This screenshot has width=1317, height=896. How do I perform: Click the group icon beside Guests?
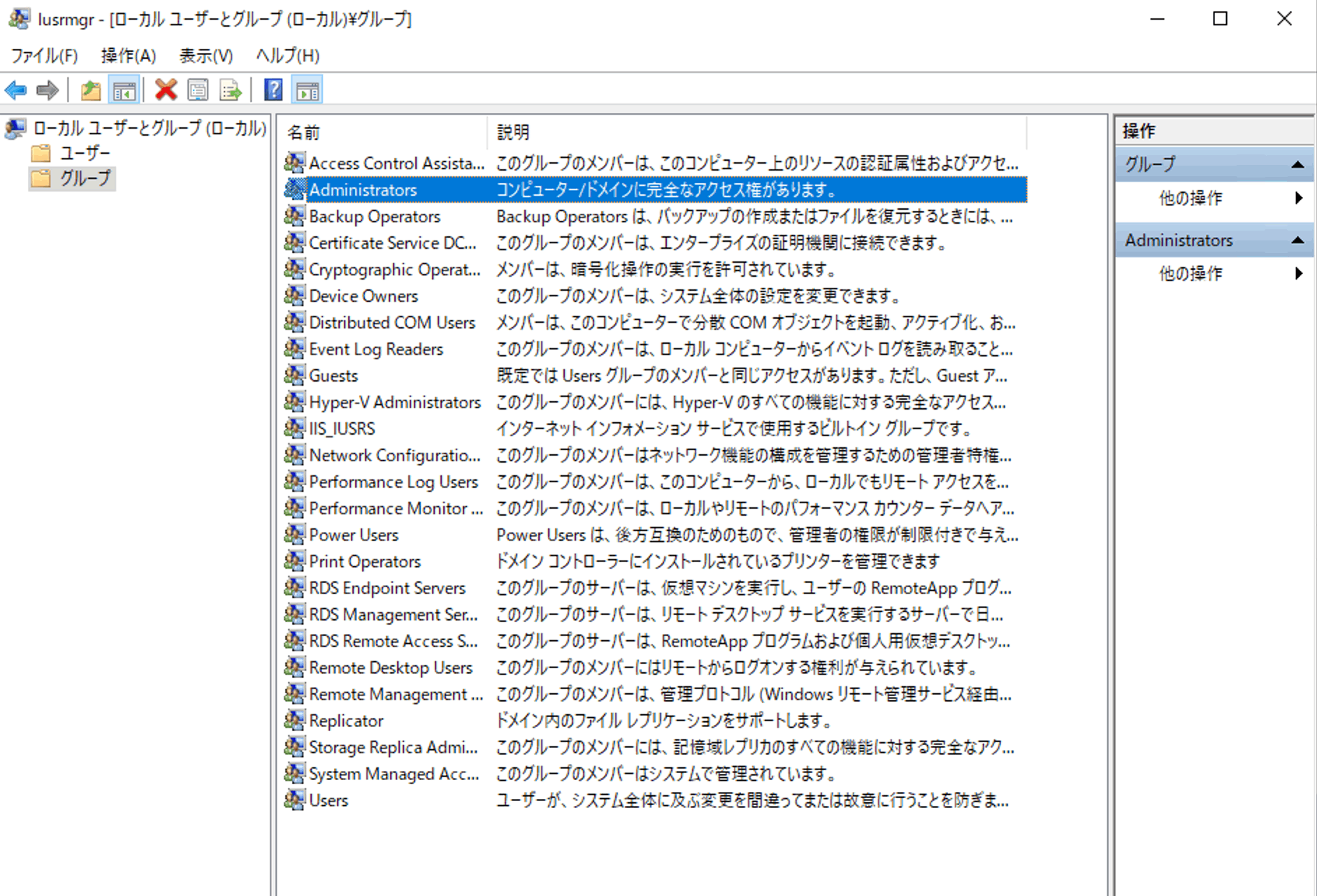pos(295,375)
